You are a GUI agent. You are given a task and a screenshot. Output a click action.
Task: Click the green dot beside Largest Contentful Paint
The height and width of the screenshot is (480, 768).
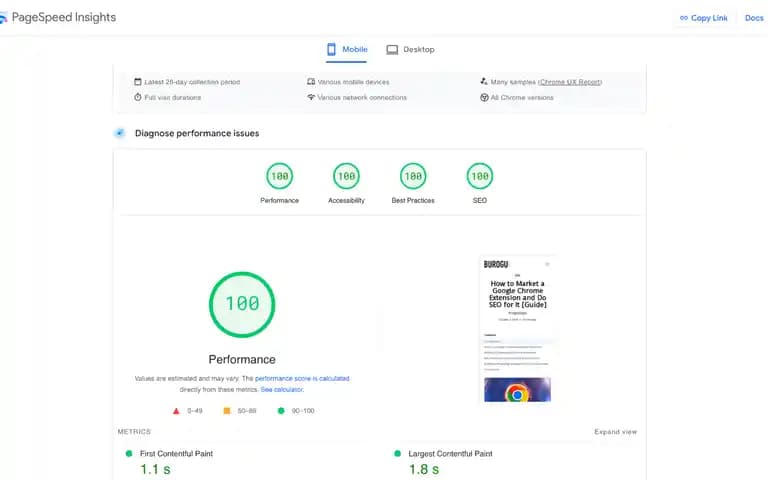[x=397, y=454]
